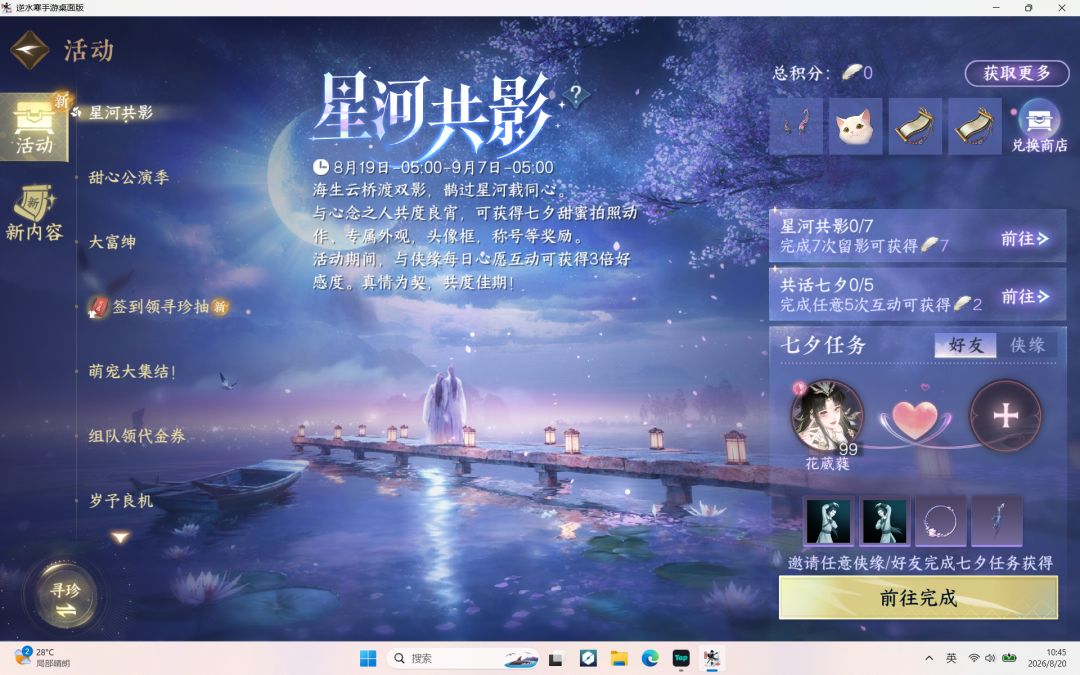Viewport: 1080px width, 675px height.
Task: Click the 逆水寒 game taskbar icon
Action: (x=712, y=658)
